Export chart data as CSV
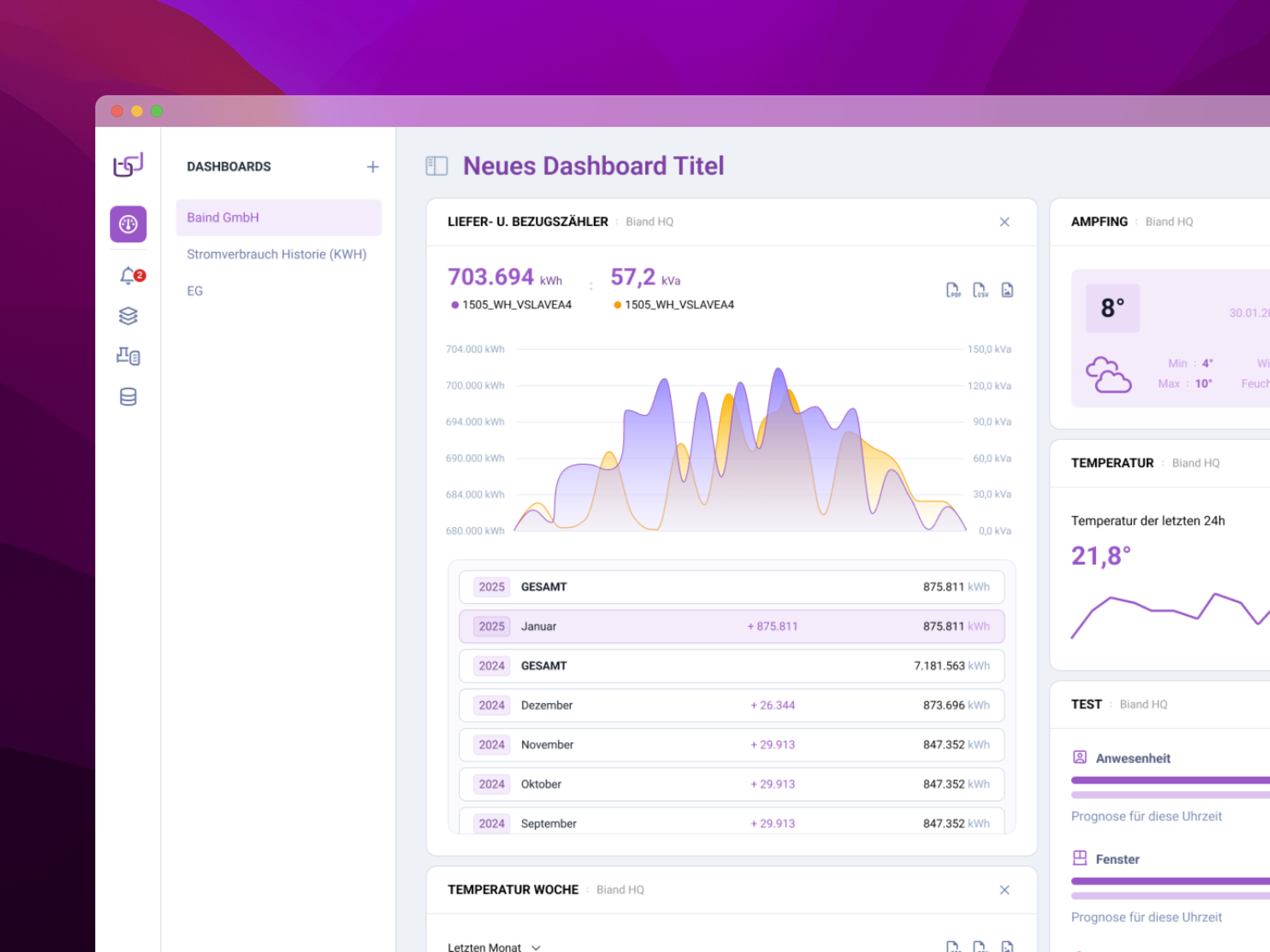Screen dimensions: 1270x952 (x=980, y=290)
